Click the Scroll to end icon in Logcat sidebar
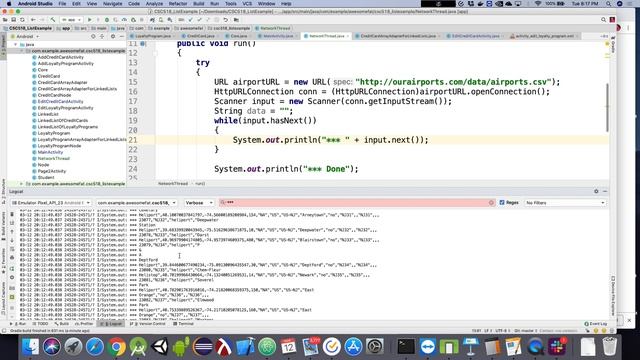Viewport: 640px width, 360px height. coord(12,223)
